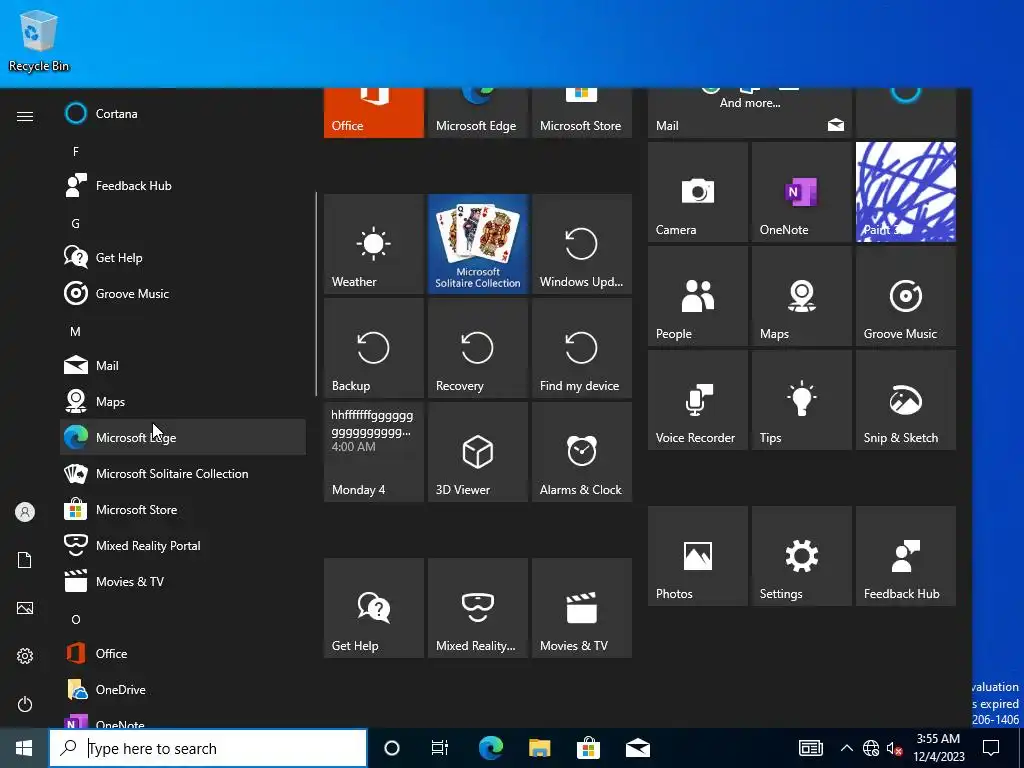The width and height of the screenshot is (1024, 768).
Task: Expand the Start menu hamburger button
Action: [x=25, y=116]
